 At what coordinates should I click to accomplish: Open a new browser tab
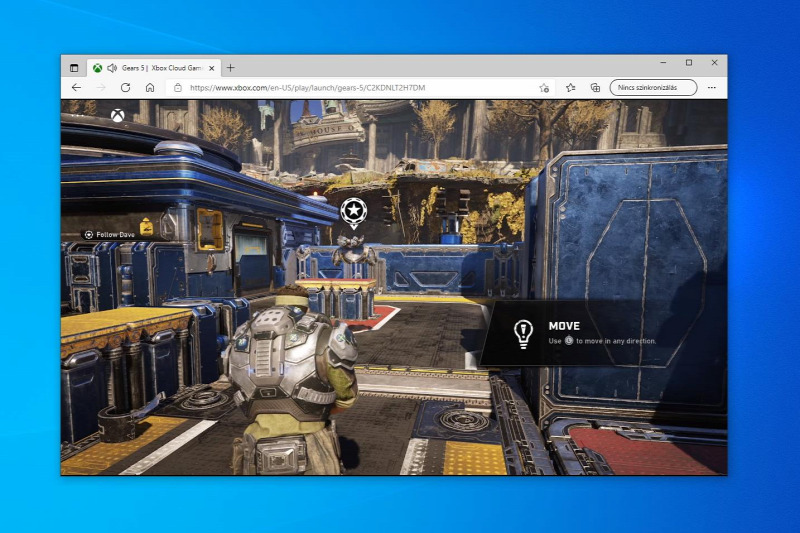pos(231,68)
